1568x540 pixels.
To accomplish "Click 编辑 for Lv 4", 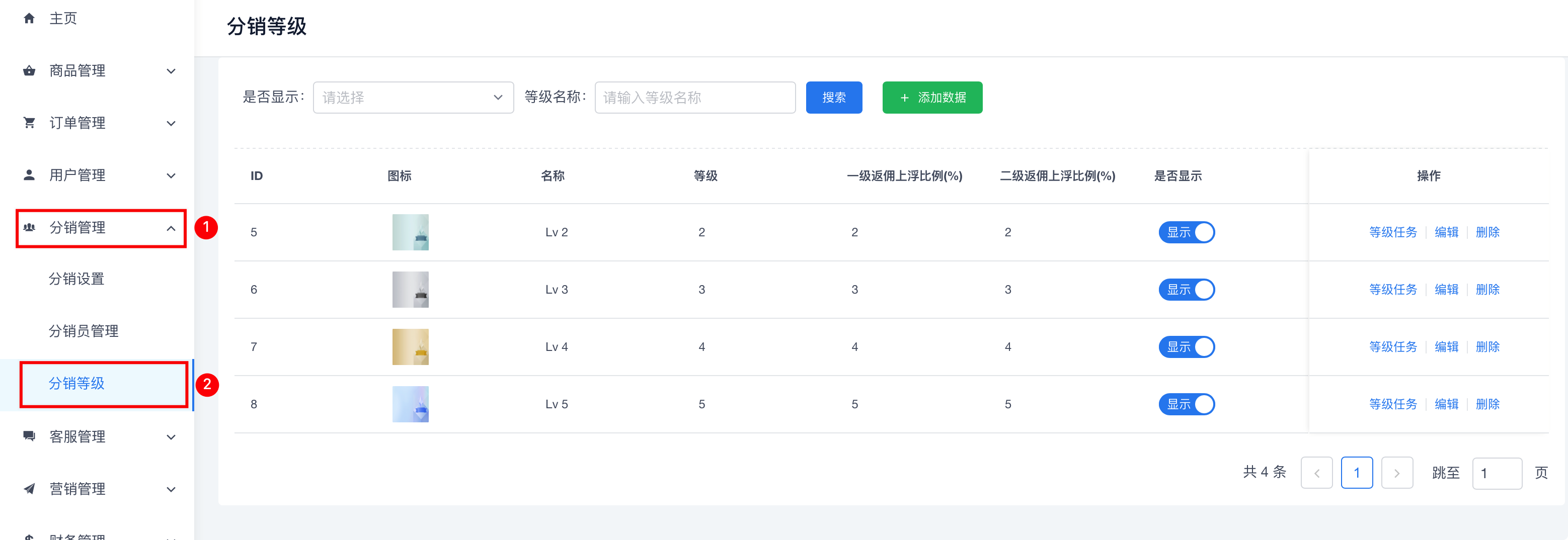I will pyautogui.click(x=1446, y=346).
